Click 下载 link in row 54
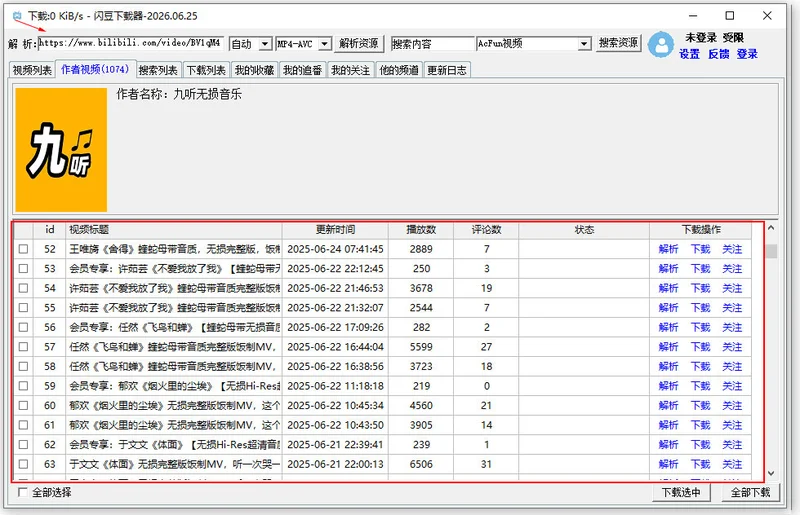The image size is (800, 515). (701, 288)
